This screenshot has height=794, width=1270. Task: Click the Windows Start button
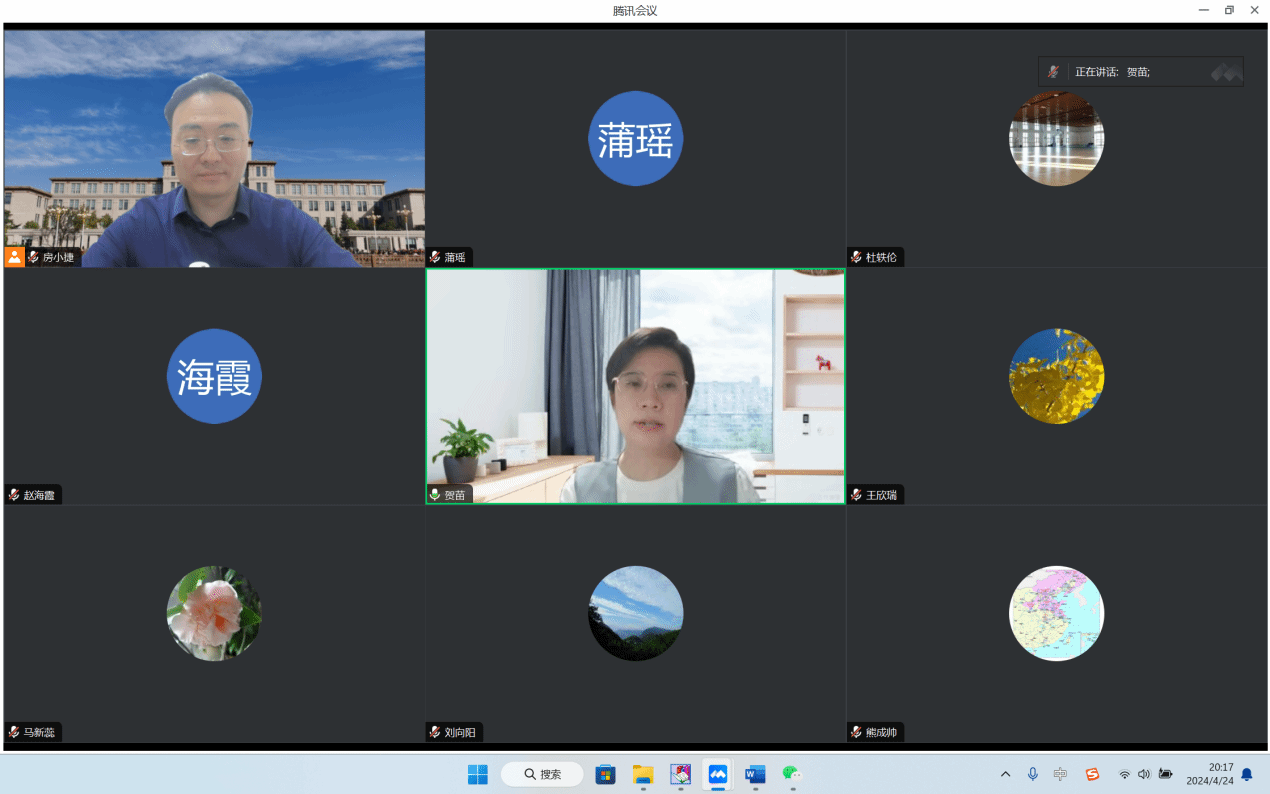[x=477, y=774]
